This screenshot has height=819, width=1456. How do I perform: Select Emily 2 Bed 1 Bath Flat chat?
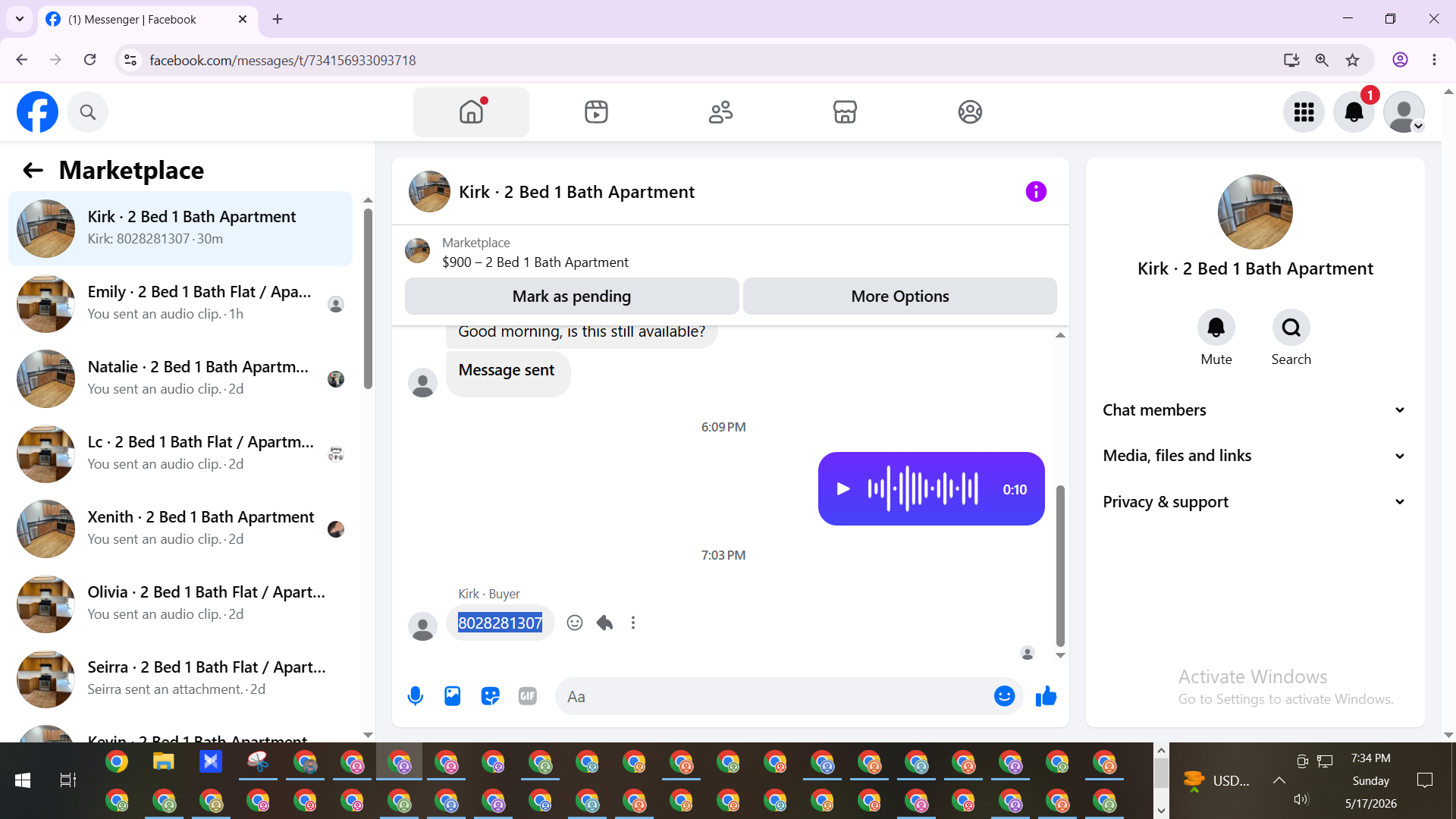click(180, 303)
